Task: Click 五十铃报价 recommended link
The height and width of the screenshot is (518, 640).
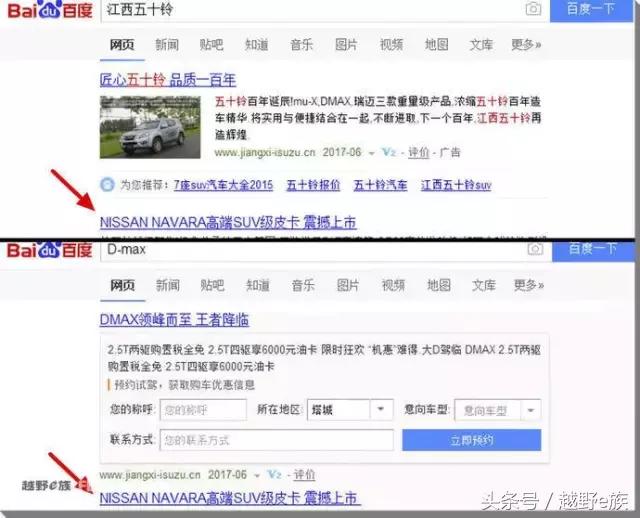Action: [313, 185]
